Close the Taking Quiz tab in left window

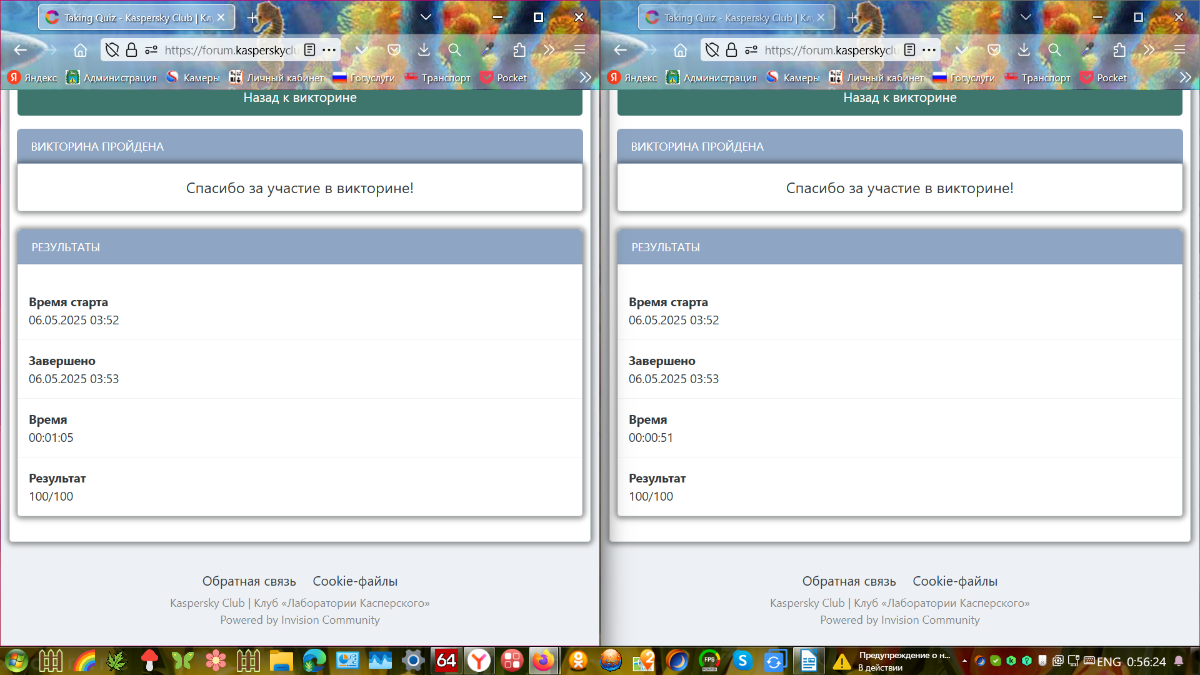click(221, 17)
